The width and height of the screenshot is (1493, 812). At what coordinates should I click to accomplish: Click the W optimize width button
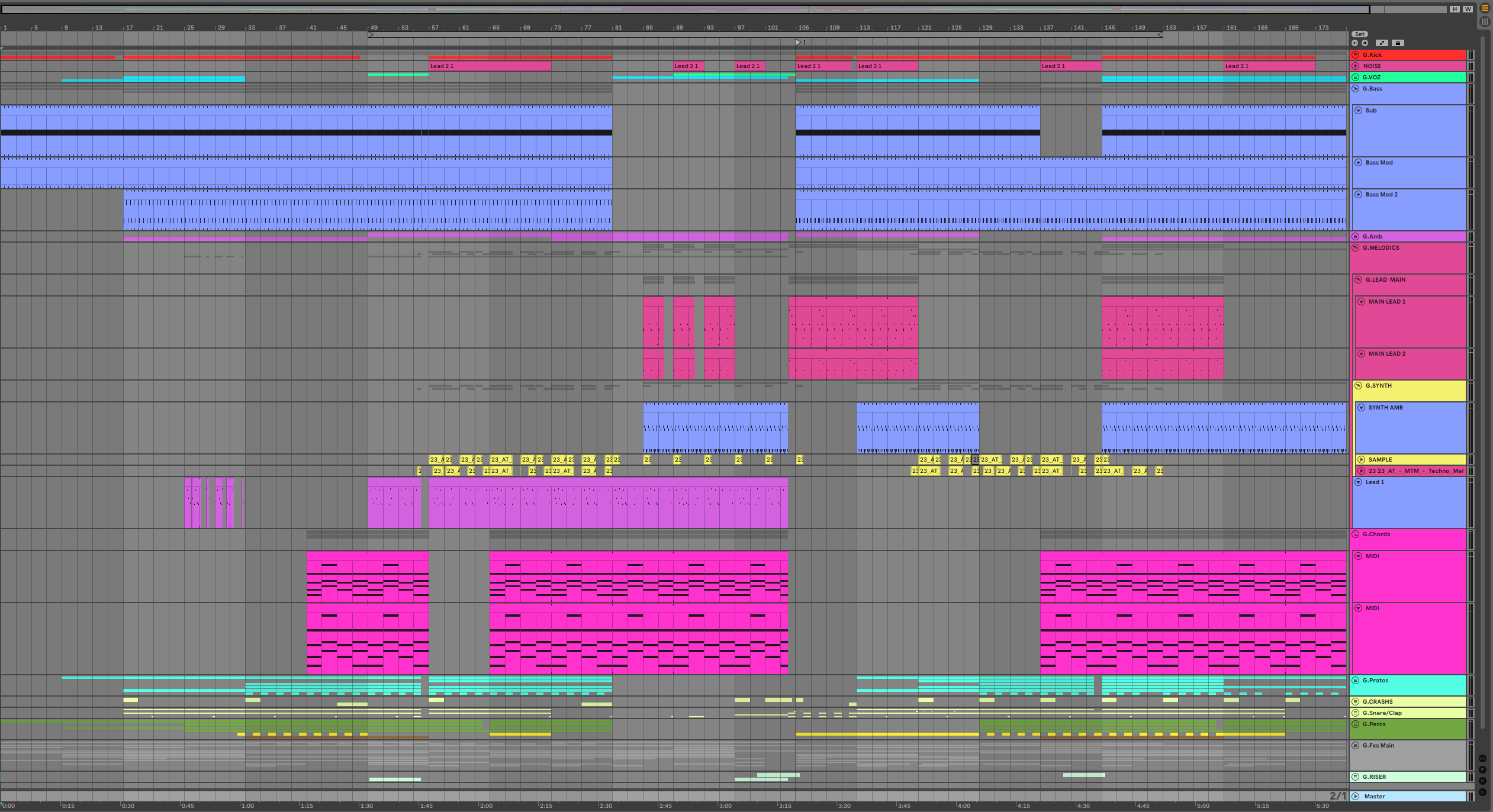(x=1468, y=9)
